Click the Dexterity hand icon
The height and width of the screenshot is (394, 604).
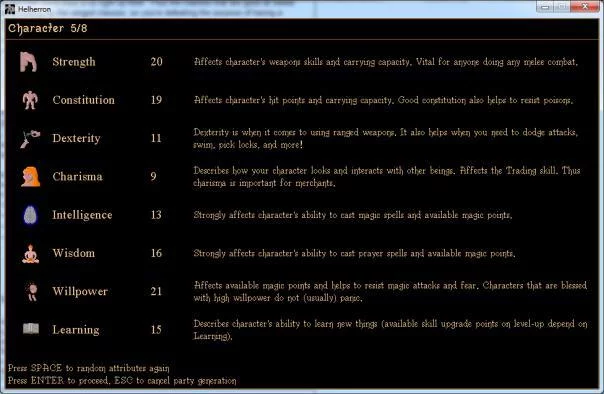30,138
